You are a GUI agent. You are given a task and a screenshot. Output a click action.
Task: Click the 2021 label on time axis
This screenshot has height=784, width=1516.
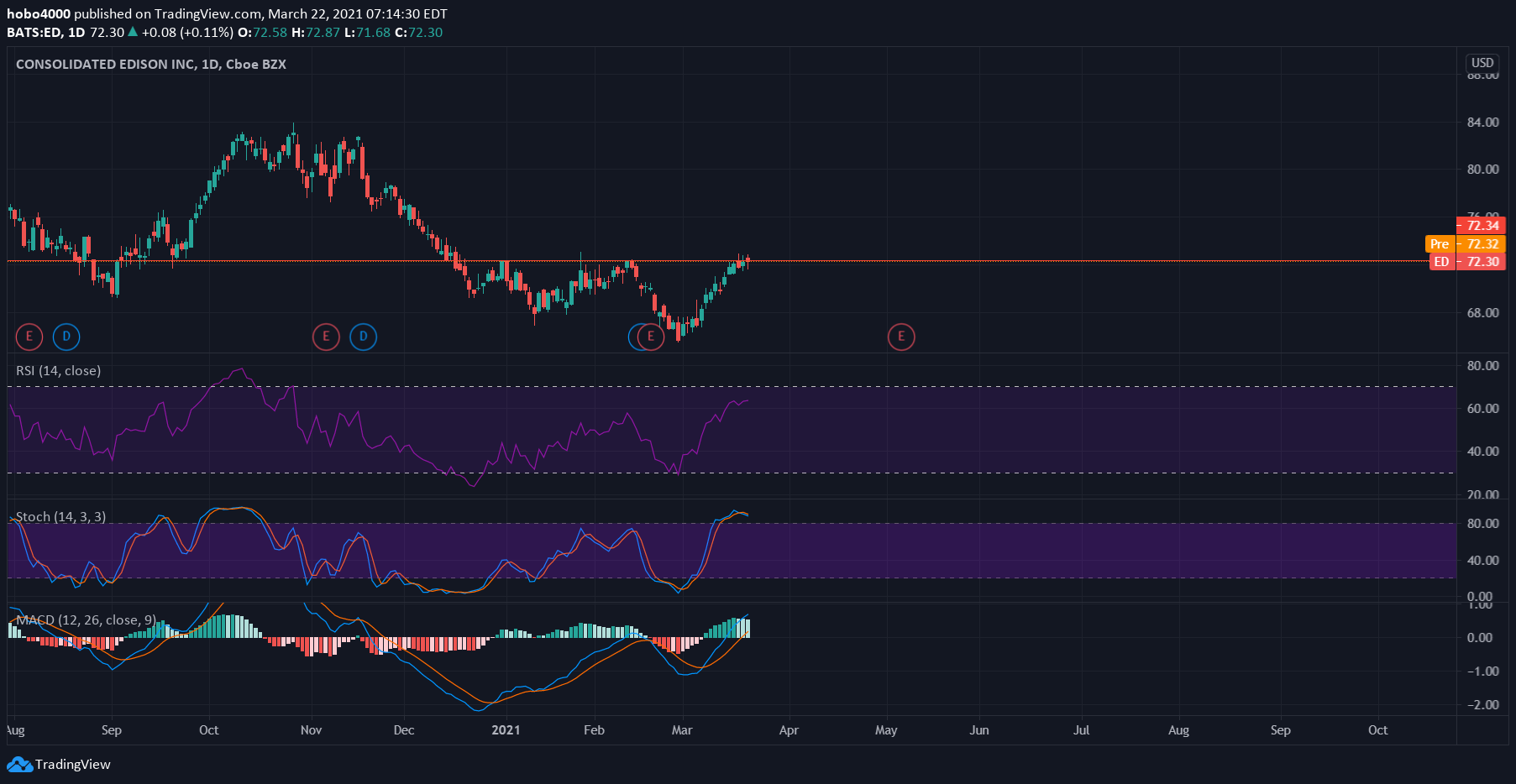click(506, 729)
